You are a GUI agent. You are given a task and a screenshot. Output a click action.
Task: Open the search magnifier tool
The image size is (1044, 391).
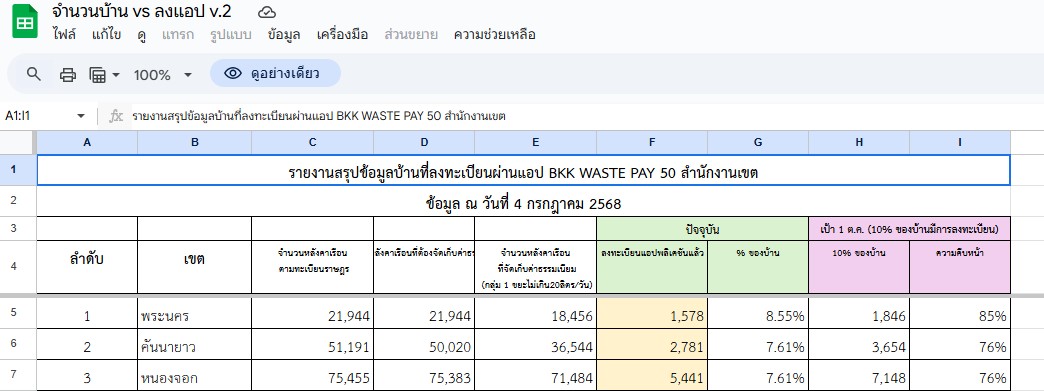point(34,74)
